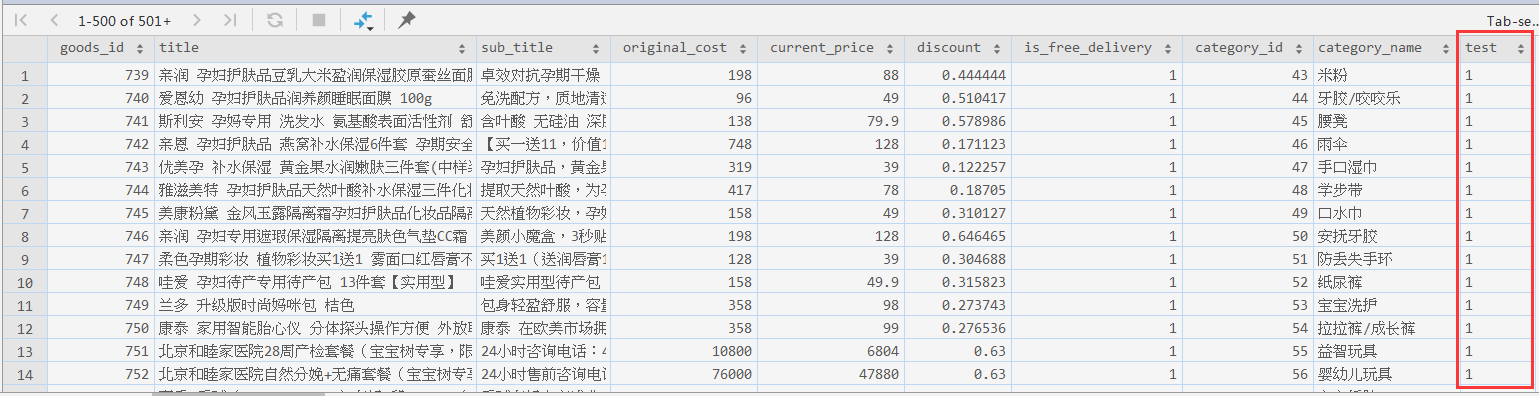Sort by sub_title column header

pos(543,48)
